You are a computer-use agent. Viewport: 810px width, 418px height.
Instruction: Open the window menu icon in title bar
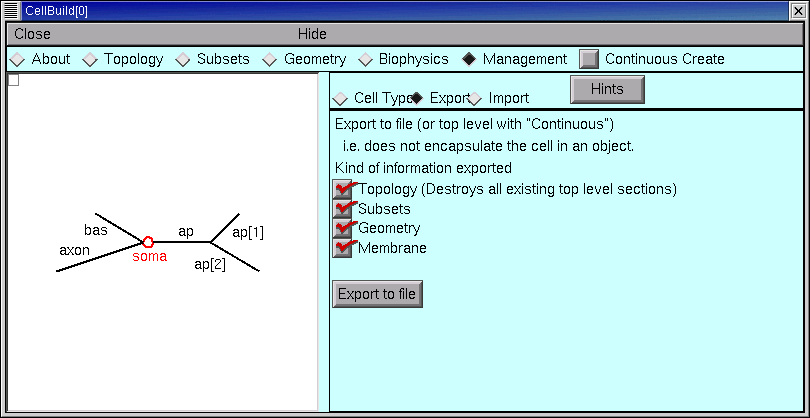[11, 9]
